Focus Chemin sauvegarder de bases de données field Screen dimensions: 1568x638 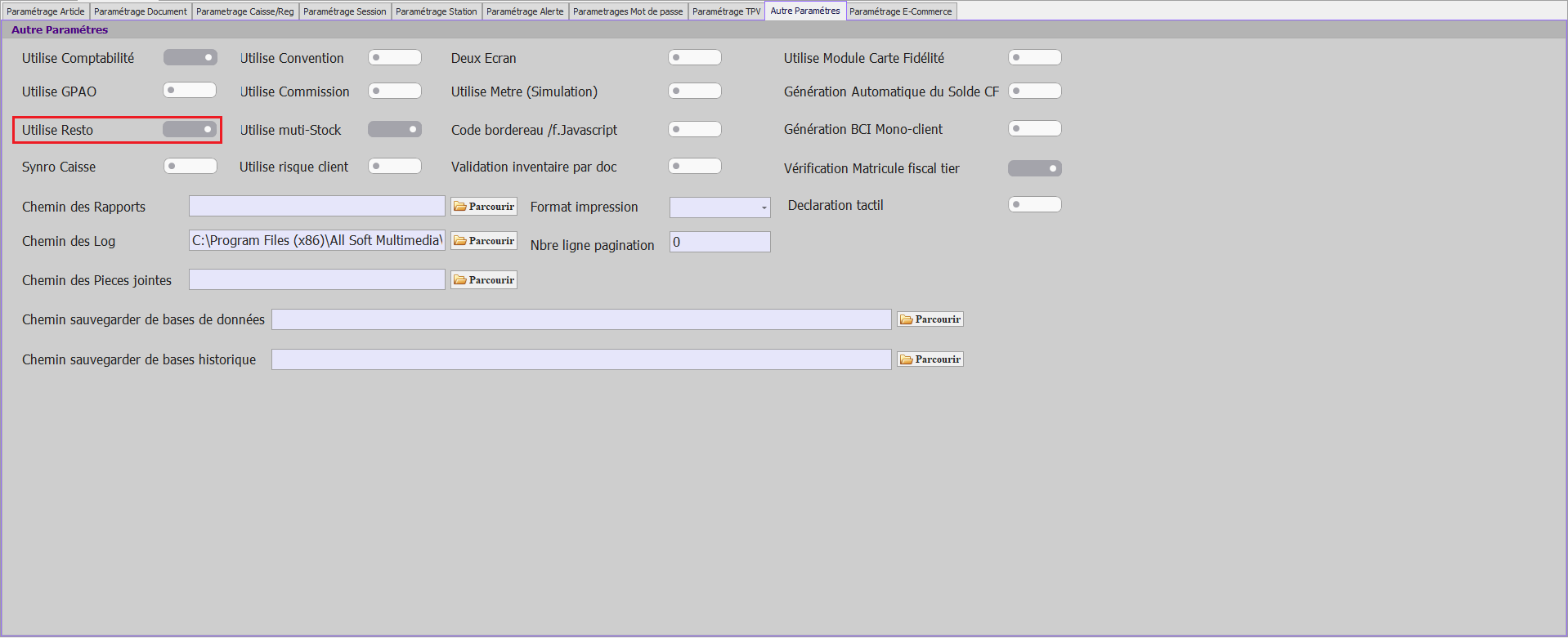[x=581, y=319]
